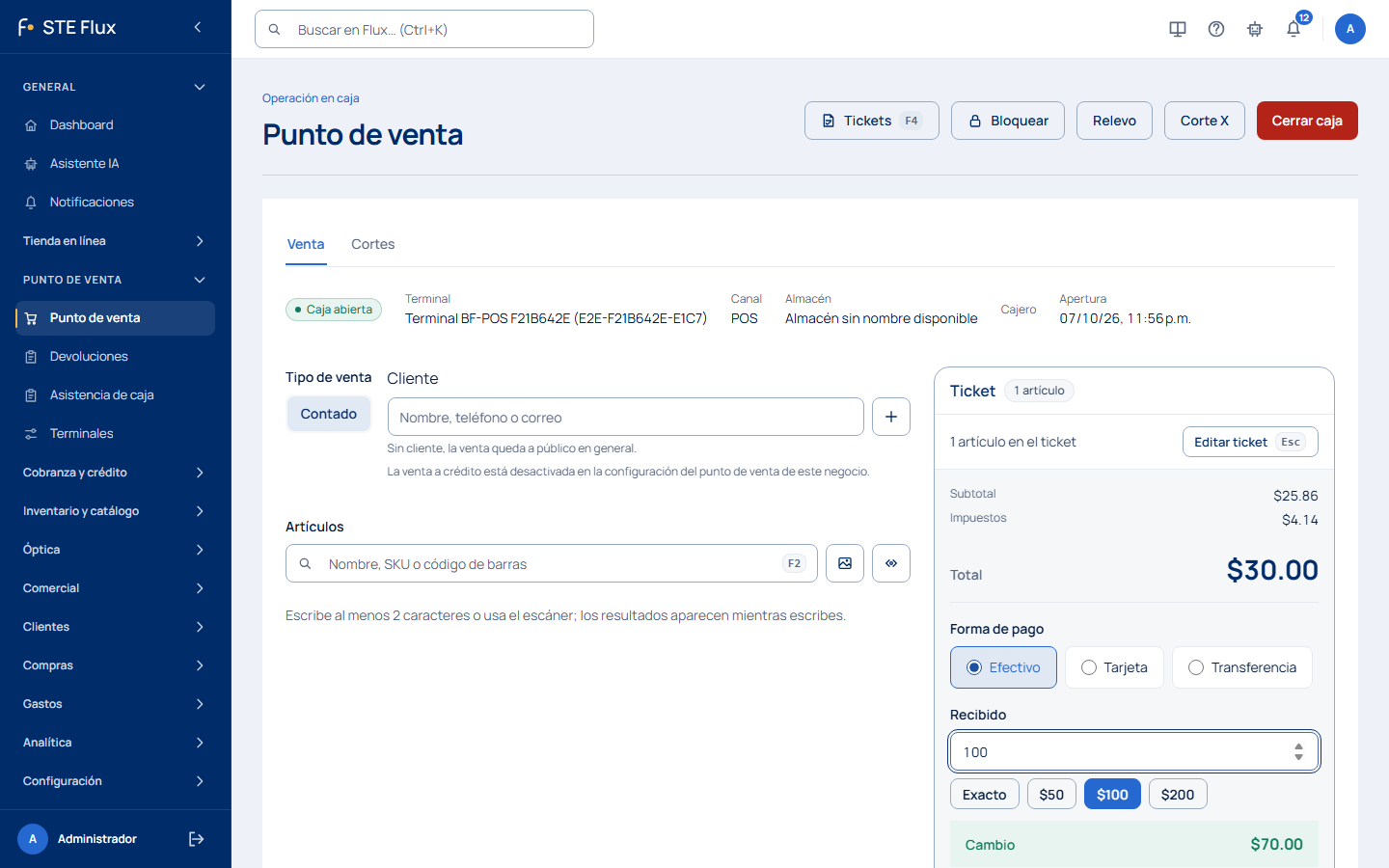Choose the $200 quick amount
Screen dimensions: 1389x868
[1178, 795]
